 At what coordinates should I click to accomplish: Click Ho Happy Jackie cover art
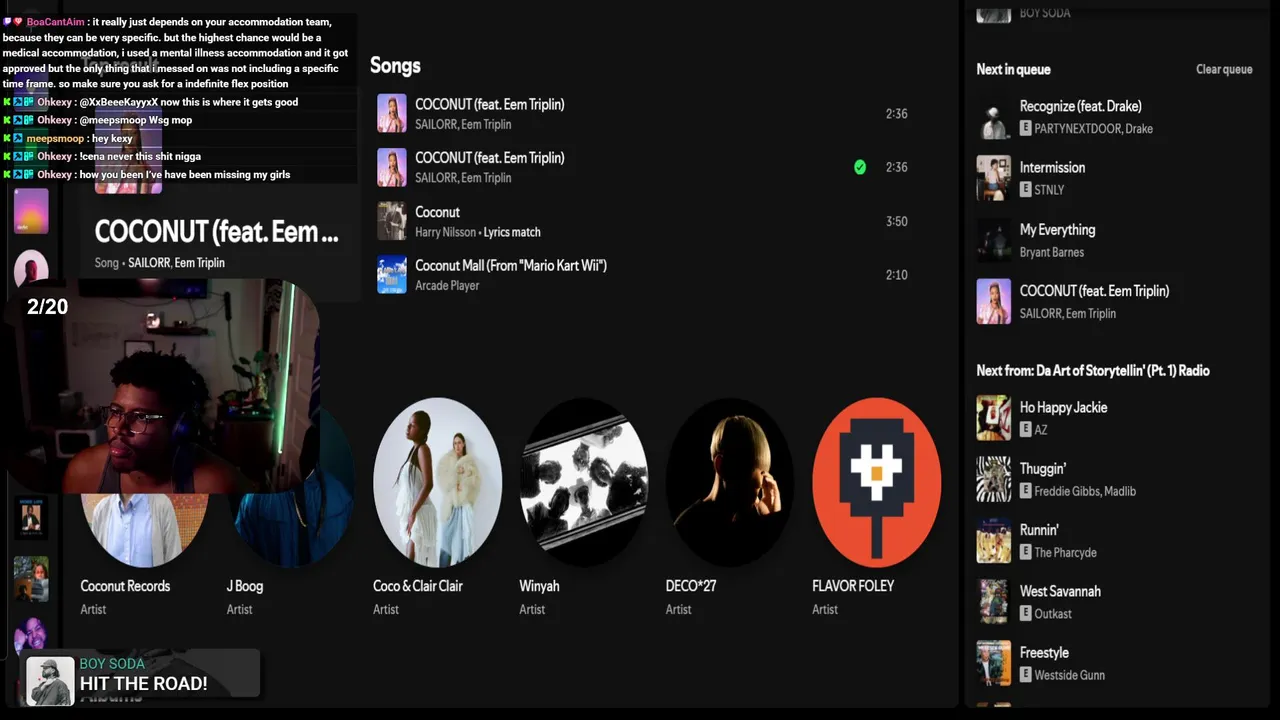[994, 418]
